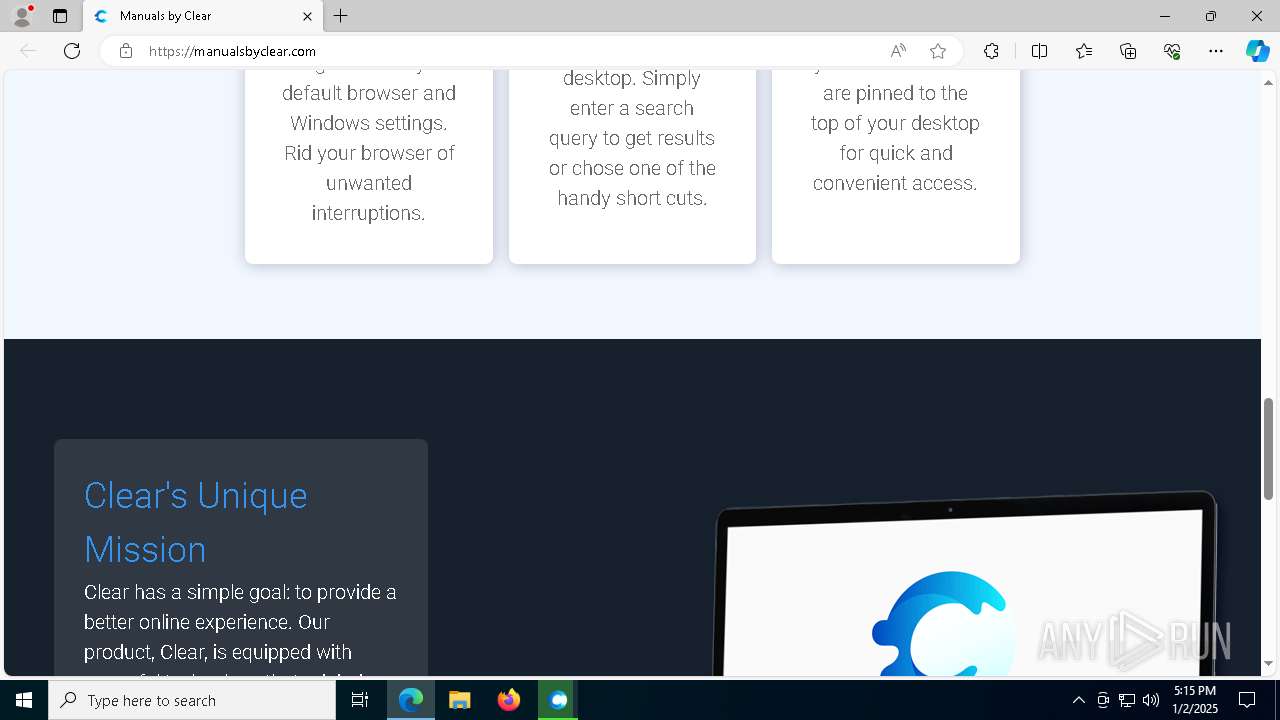Refresh the current page
Viewport: 1280px width, 720px height.
[72, 51]
